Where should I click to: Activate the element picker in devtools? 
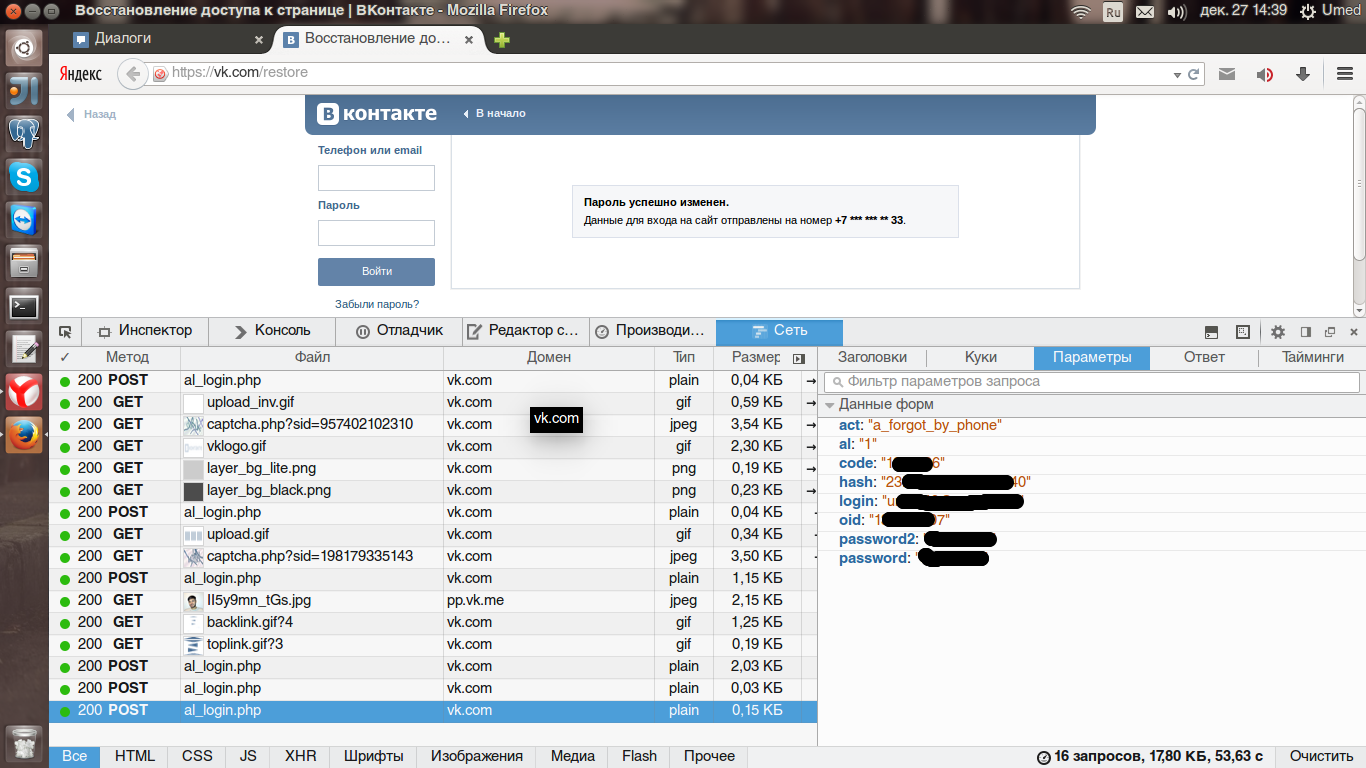(x=65, y=331)
